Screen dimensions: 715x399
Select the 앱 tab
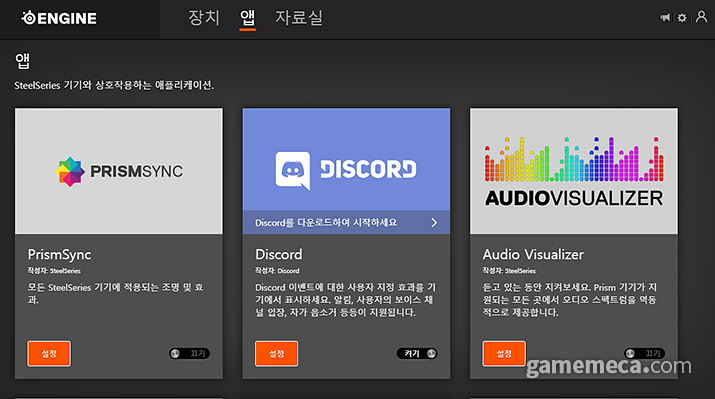click(x=248, y=19)
